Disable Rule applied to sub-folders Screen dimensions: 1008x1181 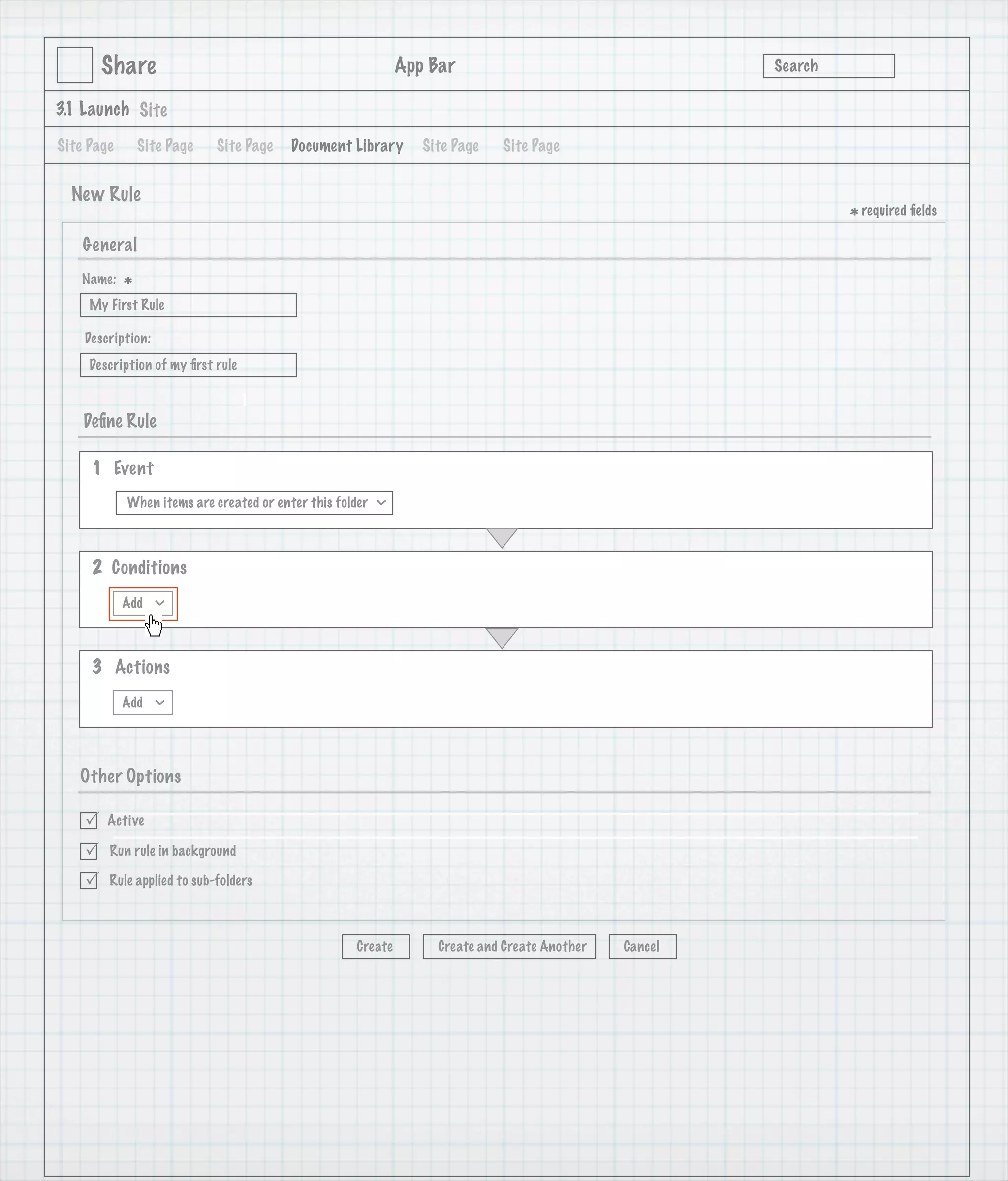(x=89, y=881)
